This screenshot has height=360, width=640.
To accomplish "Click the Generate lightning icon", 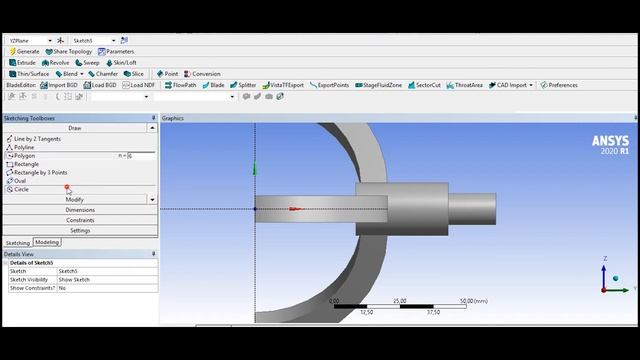I will [x=13, y=51].
